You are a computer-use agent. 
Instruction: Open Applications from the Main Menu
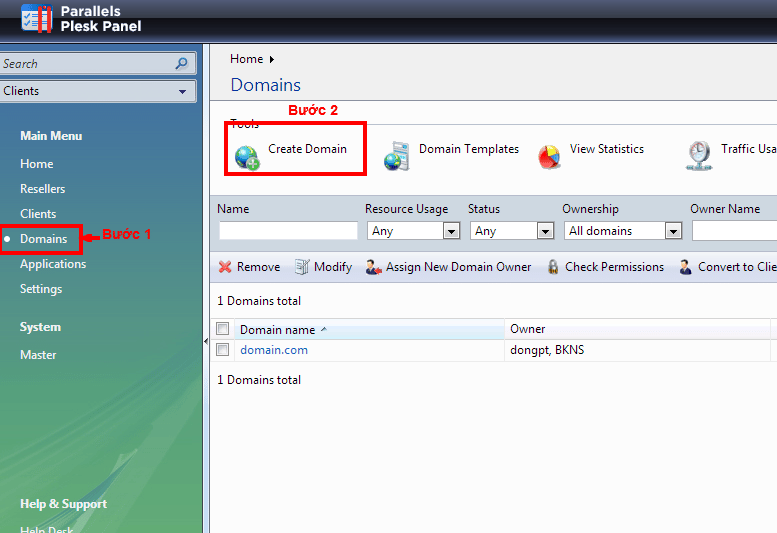pyautogui.click(x=53, y=264)
